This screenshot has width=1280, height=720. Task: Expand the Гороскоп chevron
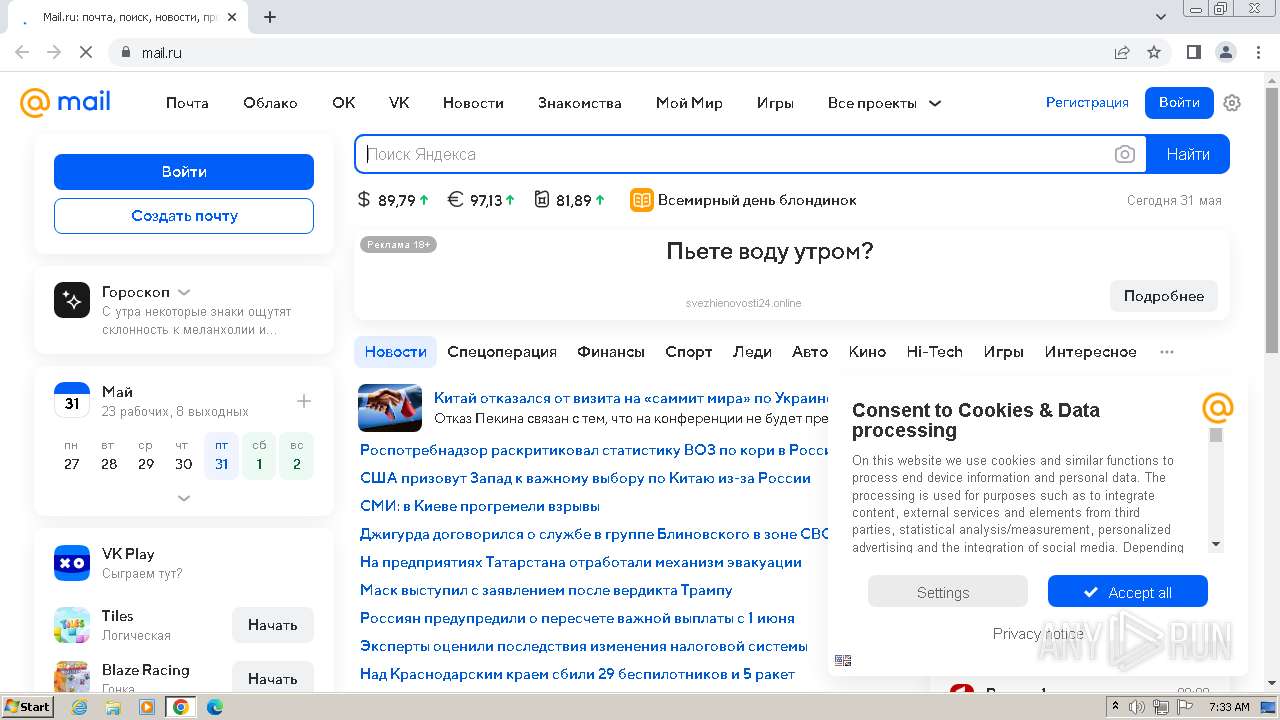(x=184, y=292)
